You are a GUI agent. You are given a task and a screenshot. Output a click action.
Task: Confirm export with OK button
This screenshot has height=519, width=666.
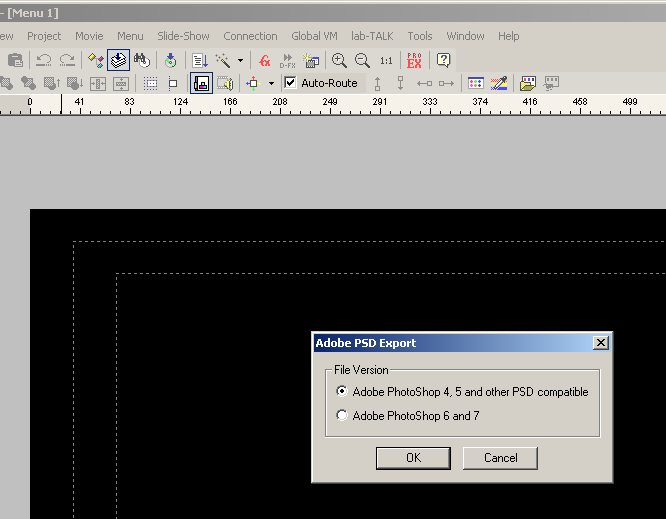[x=413, y=458]
